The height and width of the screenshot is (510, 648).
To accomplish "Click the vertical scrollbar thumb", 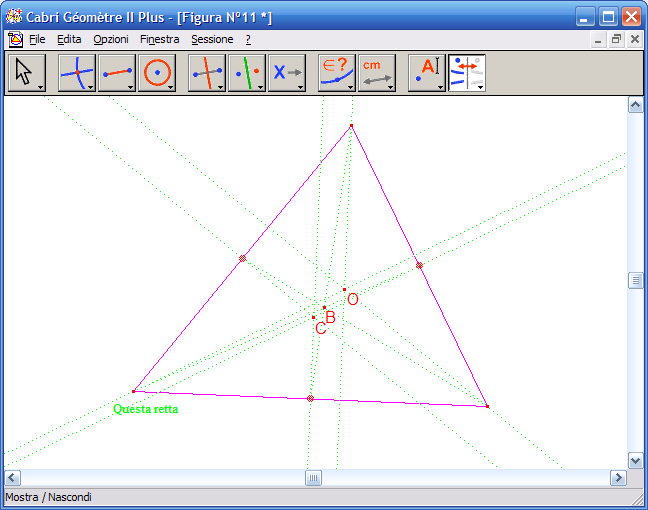I will [636, 281].
